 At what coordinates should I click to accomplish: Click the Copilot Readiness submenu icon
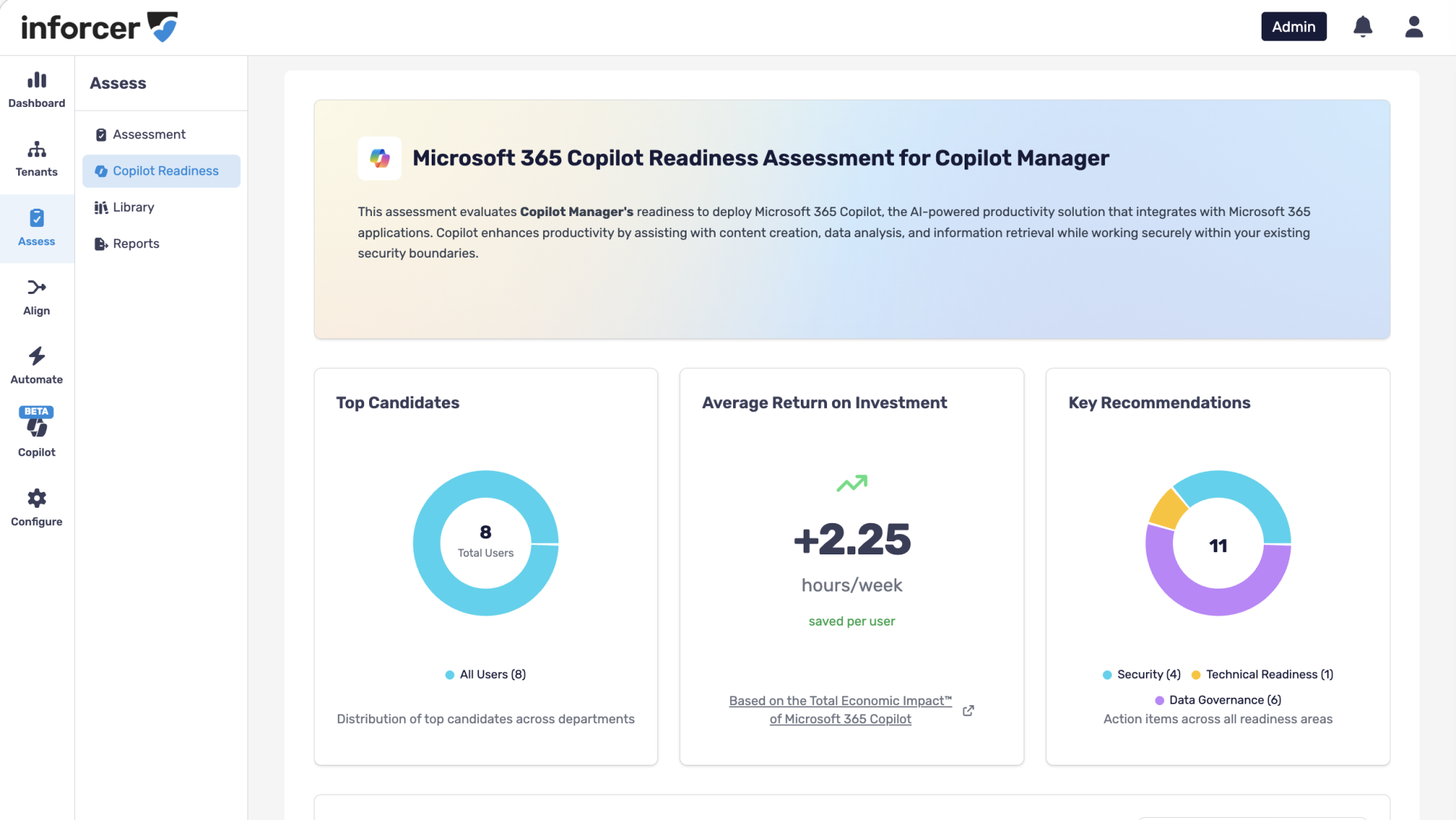click(x=101, y=171)
